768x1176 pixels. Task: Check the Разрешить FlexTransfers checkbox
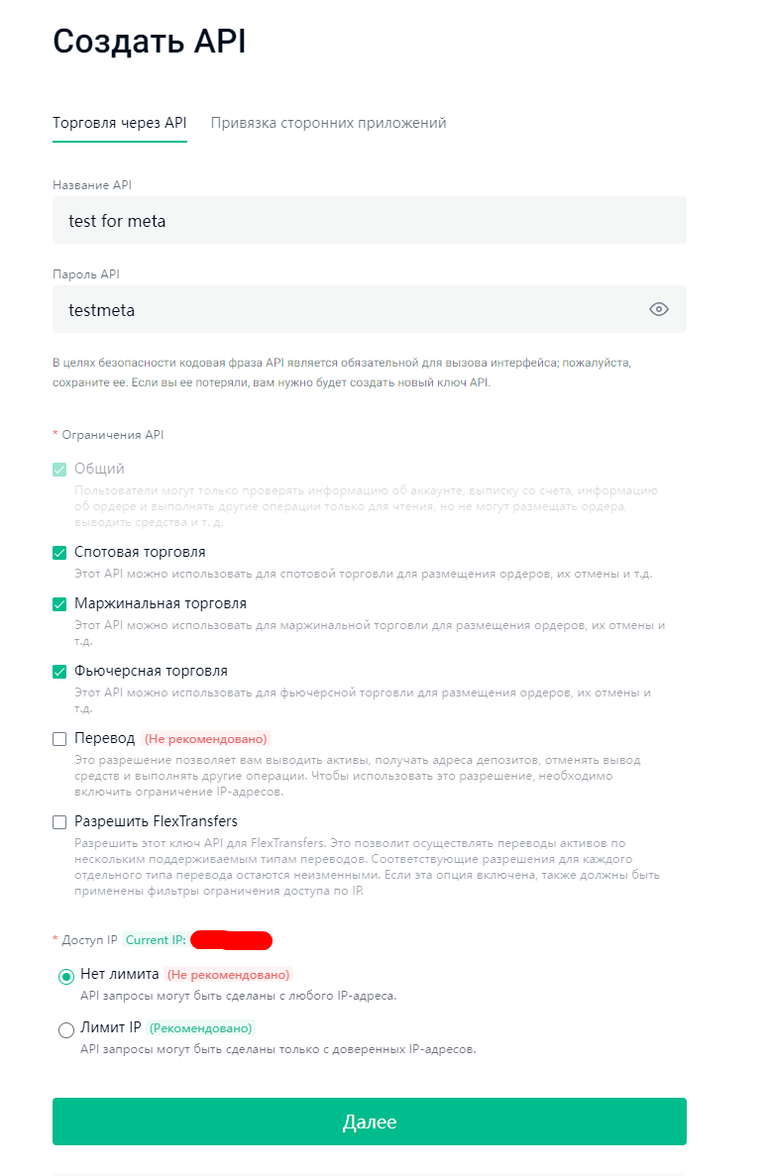point(60,822)
